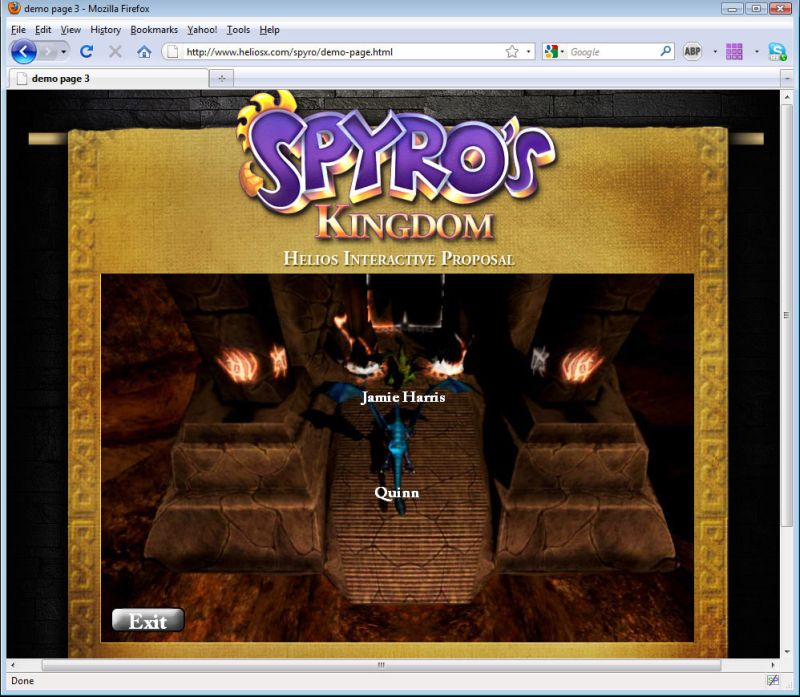This screenshot has height=697, width=800.
Task: Open the Adblock Plus dropdown arrow
Action: click(715, 52)
